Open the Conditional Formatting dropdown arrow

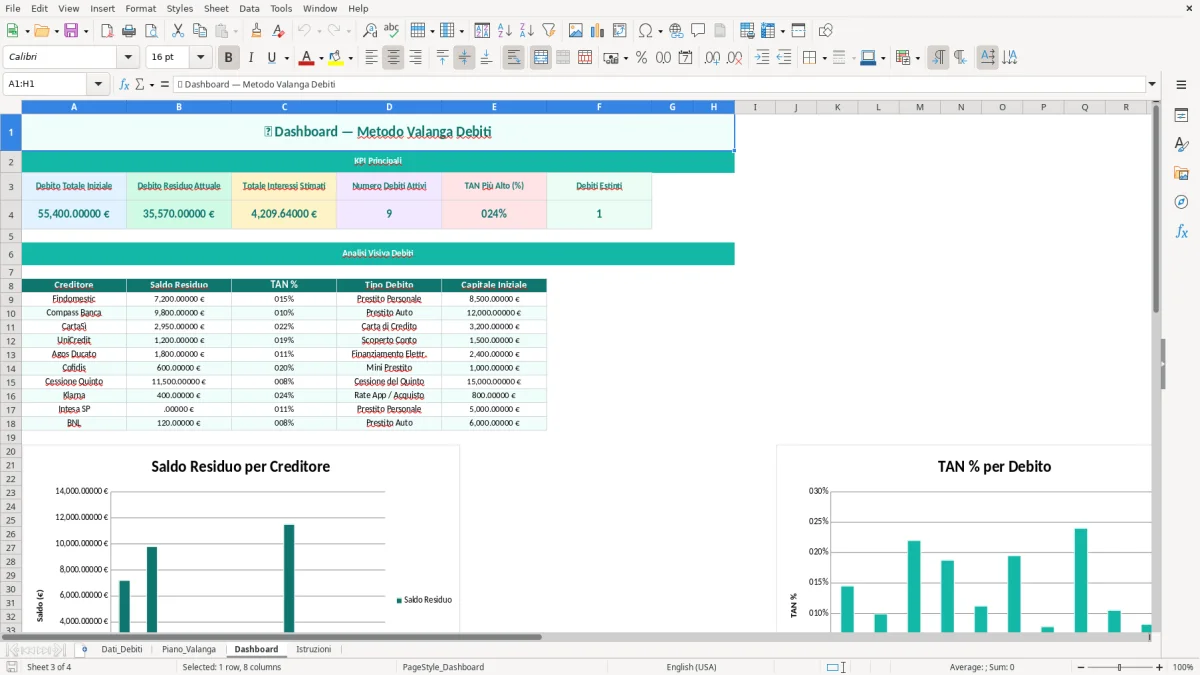917,58
